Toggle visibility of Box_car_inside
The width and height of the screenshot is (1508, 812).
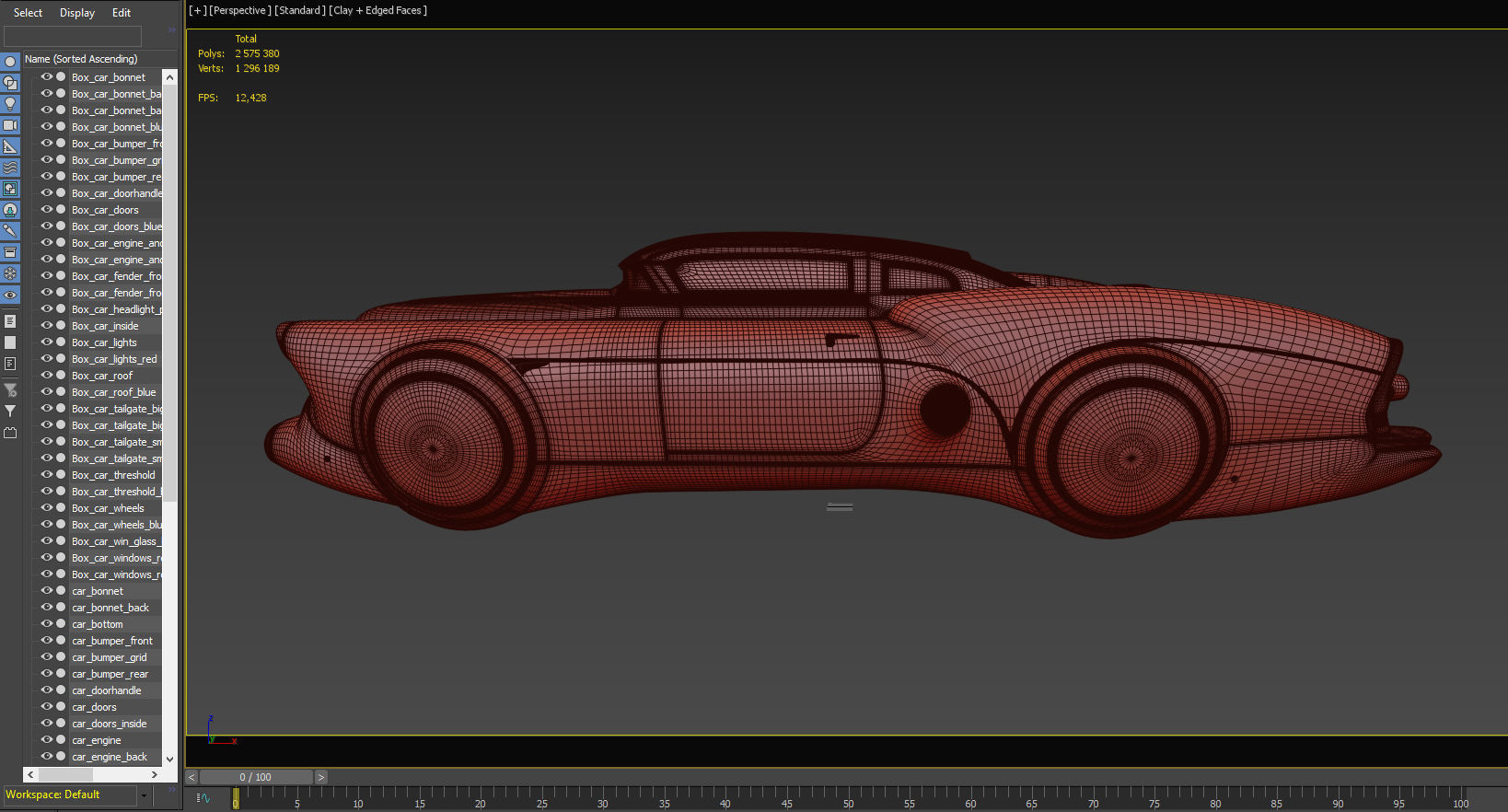click(46, 326)
